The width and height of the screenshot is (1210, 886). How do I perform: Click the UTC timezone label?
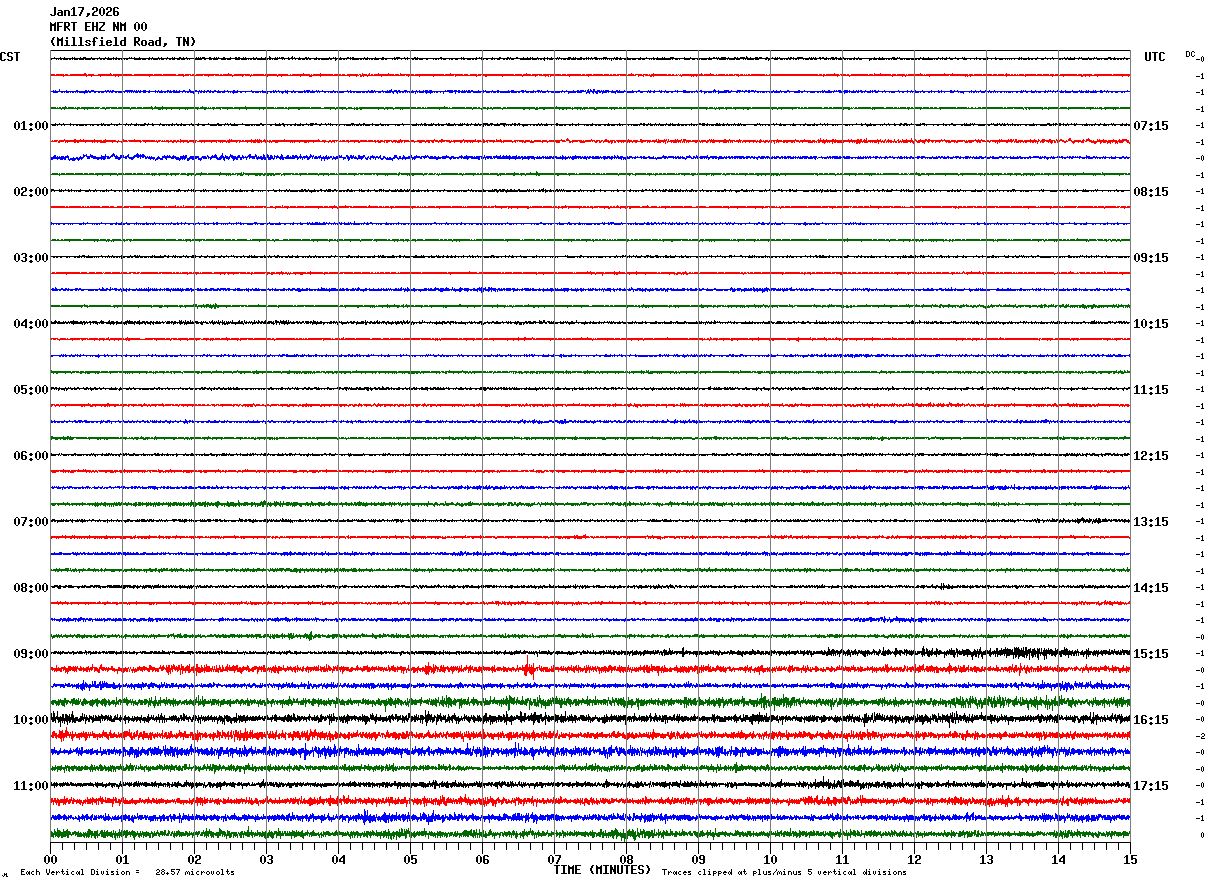pyautogui.click(x=1155, y=57)
